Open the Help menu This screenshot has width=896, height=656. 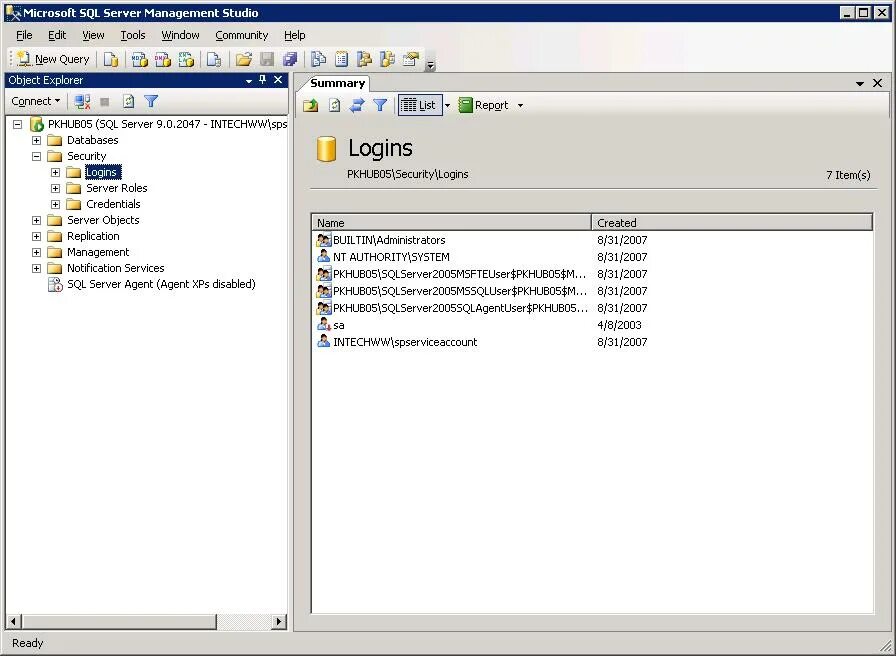pos(294,35)
